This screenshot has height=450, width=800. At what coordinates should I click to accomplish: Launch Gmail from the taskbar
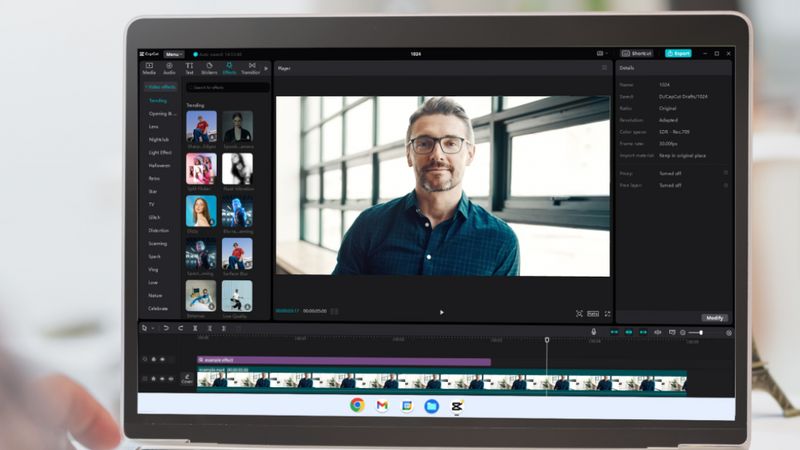(382, 405)
